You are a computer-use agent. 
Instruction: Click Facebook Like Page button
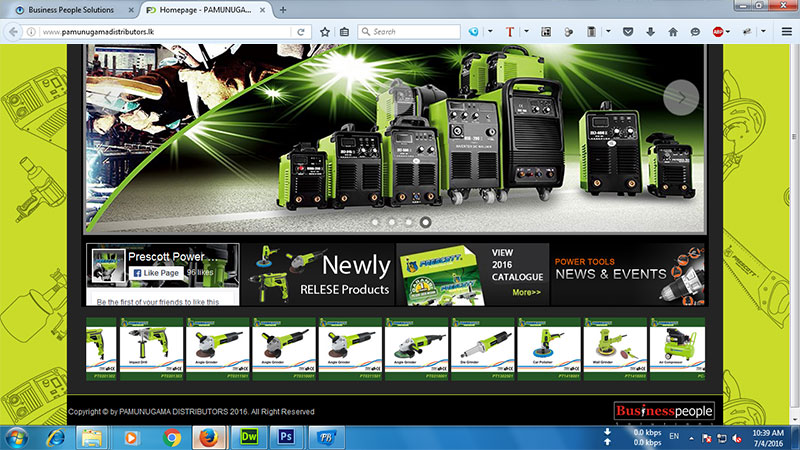click(156, 273)
